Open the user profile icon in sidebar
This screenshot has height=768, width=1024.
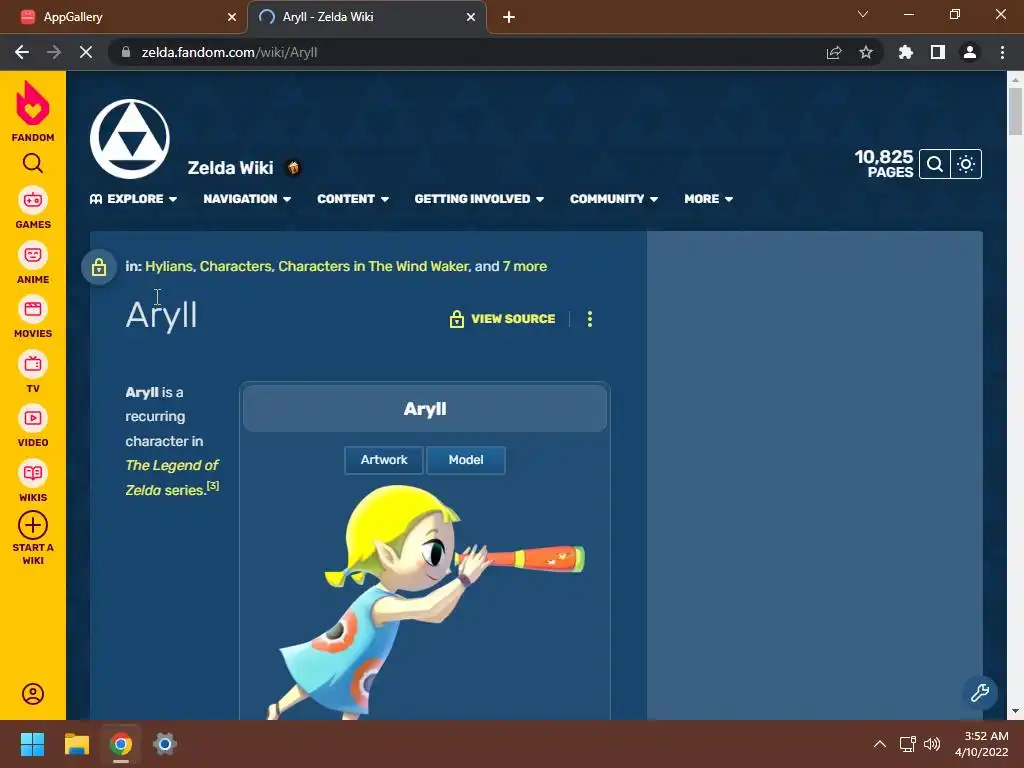pyautogui.click(x=33, y=694)
